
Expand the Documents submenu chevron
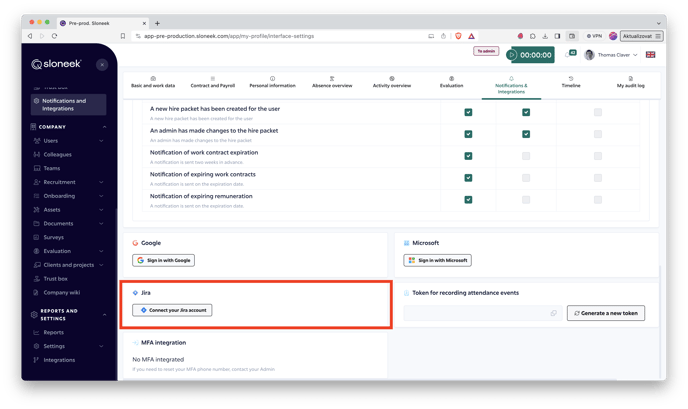[101, 224]
